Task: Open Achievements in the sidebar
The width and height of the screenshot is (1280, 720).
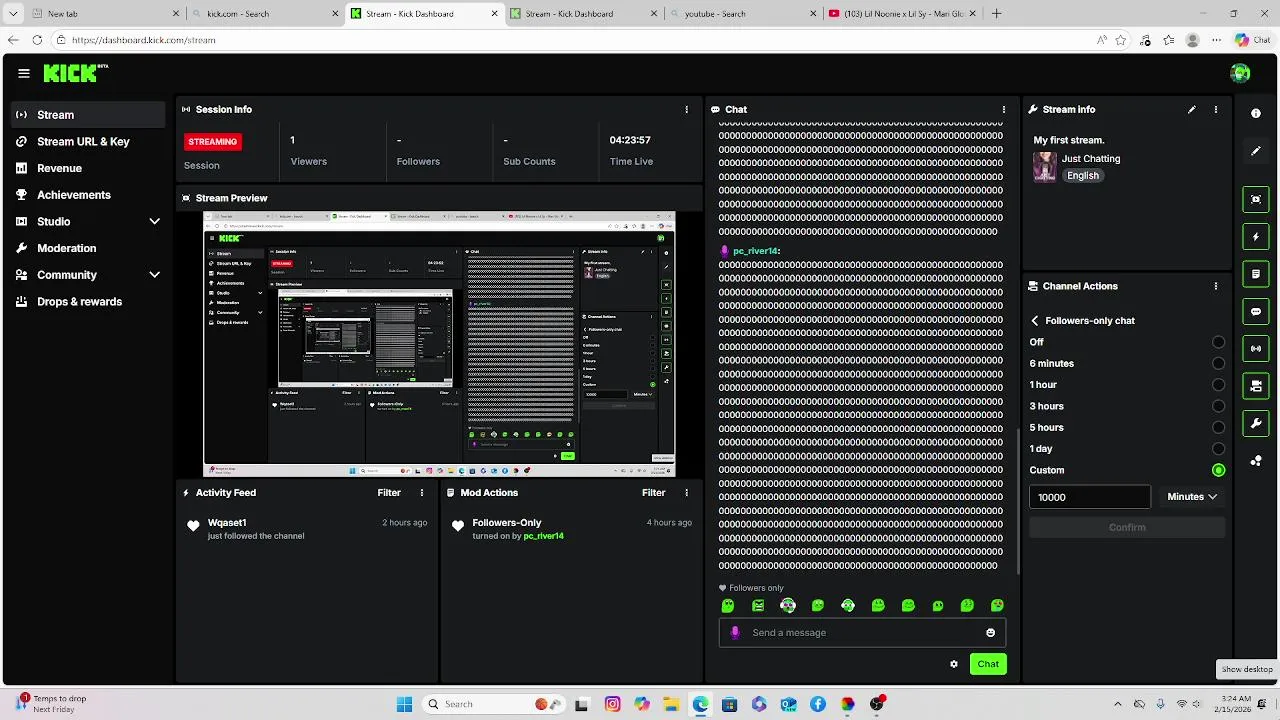Action: point(88,195)
